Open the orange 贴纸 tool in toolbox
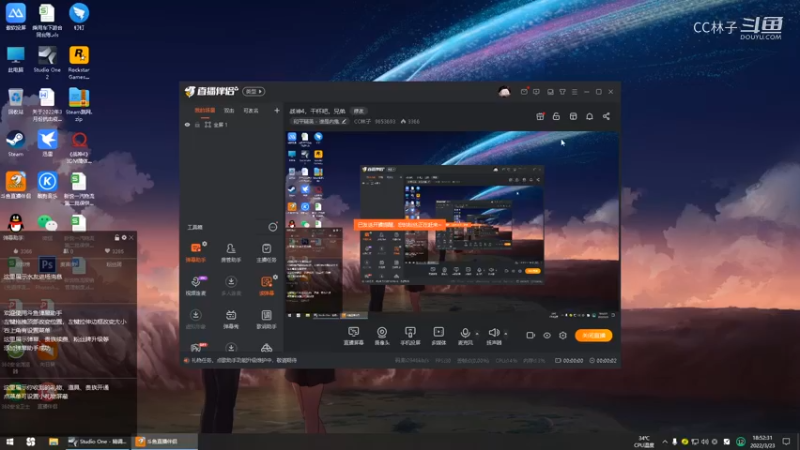 click(266, 285)
